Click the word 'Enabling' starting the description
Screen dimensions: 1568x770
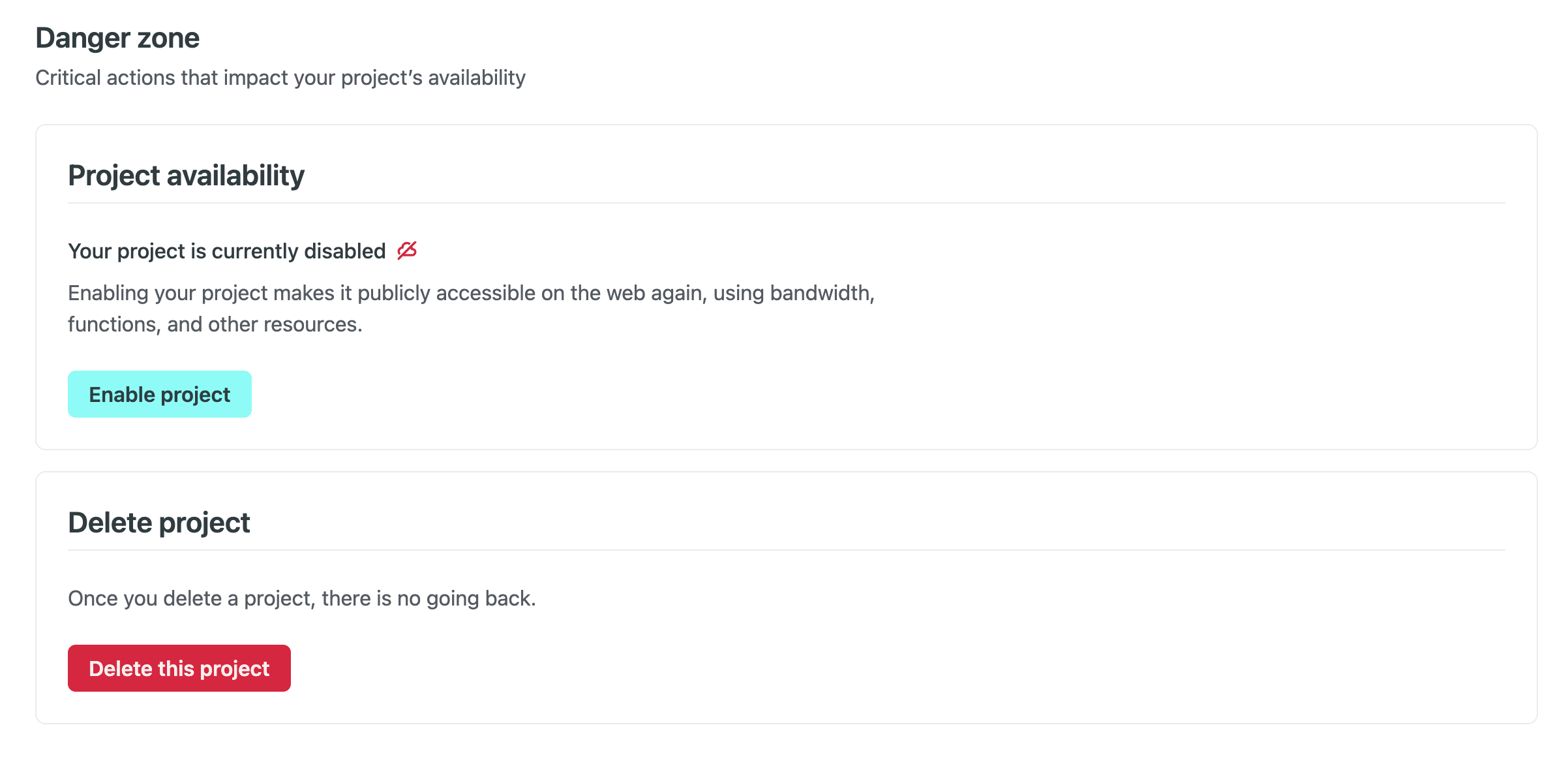click(108, 293)
